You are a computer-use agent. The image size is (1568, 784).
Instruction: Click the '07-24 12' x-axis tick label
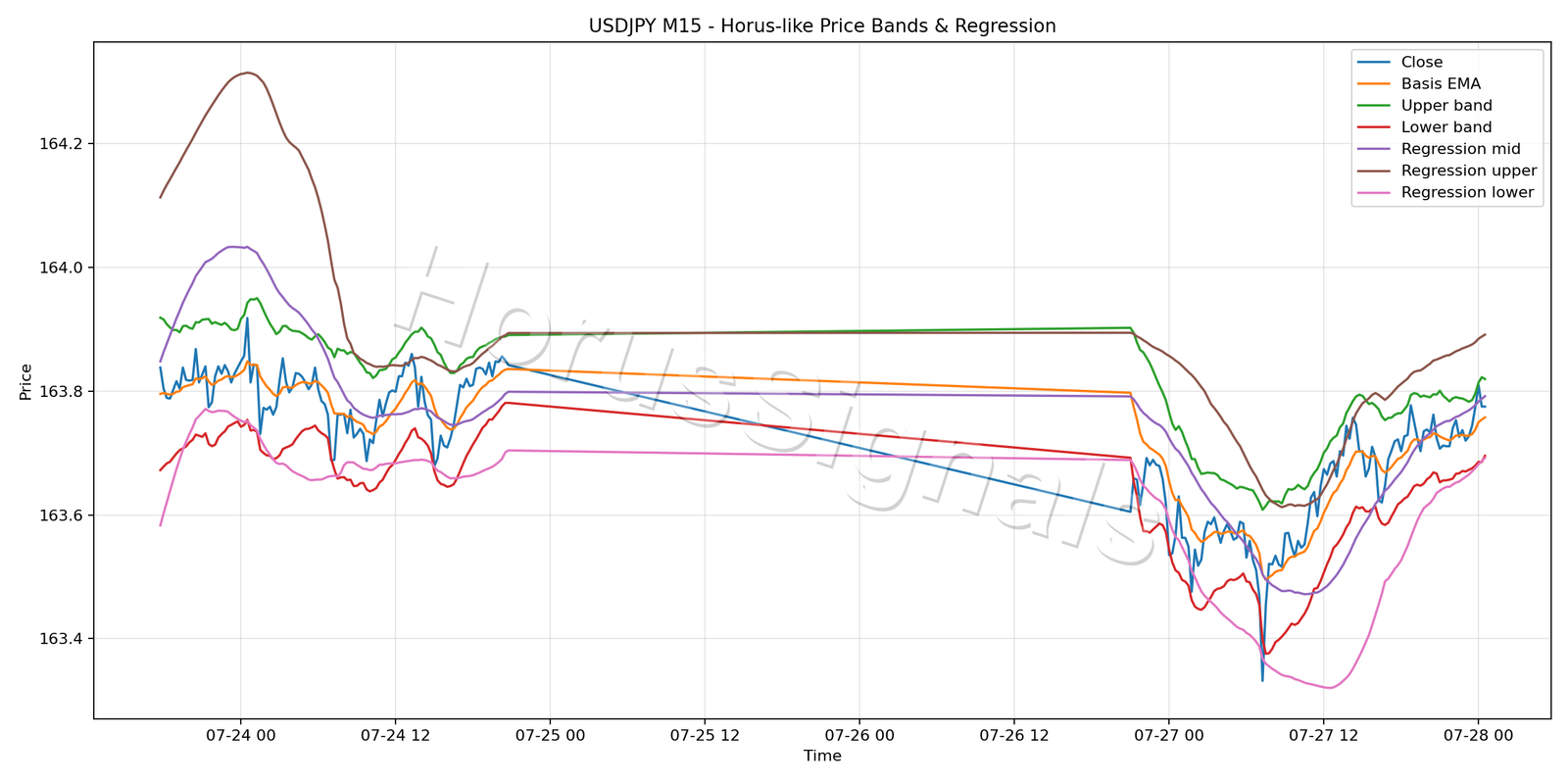(x=395, y=735)
